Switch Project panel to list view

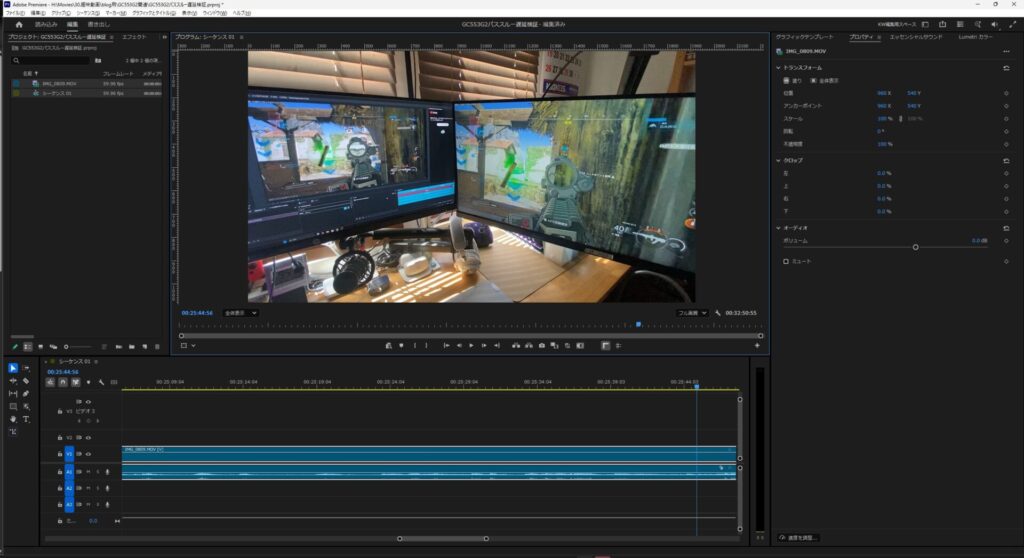click(x=27, y=347)
